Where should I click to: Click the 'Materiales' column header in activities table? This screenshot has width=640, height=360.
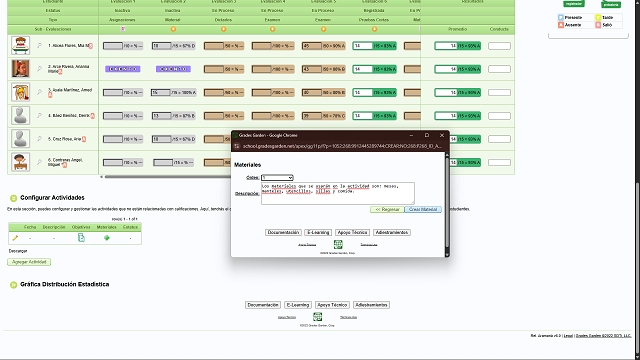pos(107,227)
